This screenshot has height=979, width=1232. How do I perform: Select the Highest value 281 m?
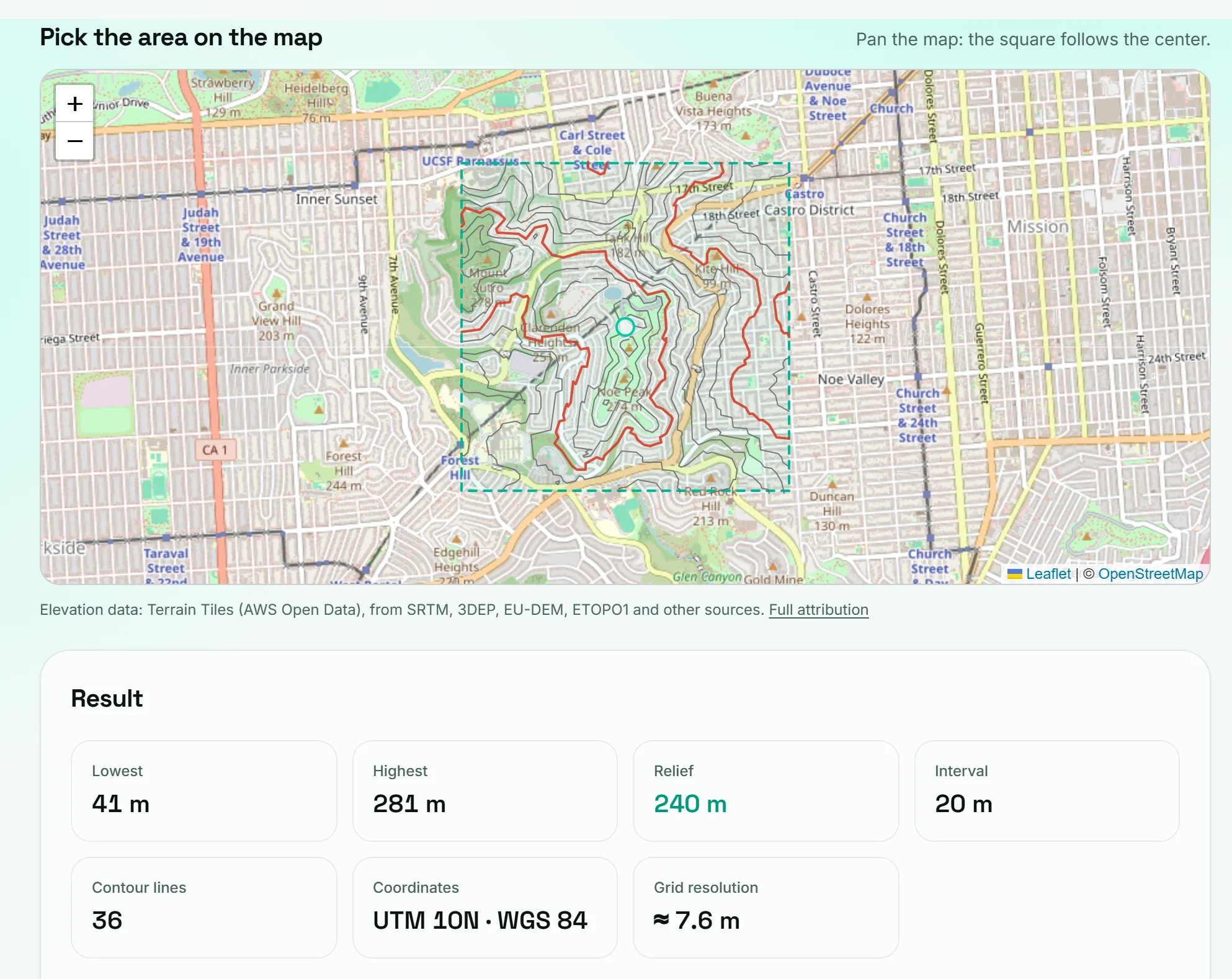click(409, 803)
